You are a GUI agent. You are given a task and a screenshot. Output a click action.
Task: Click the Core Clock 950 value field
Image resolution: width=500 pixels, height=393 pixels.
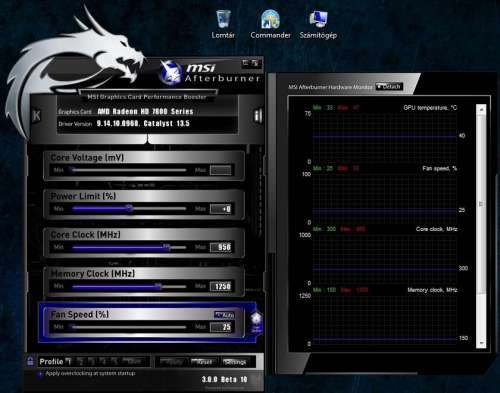(x=221, y=247)
